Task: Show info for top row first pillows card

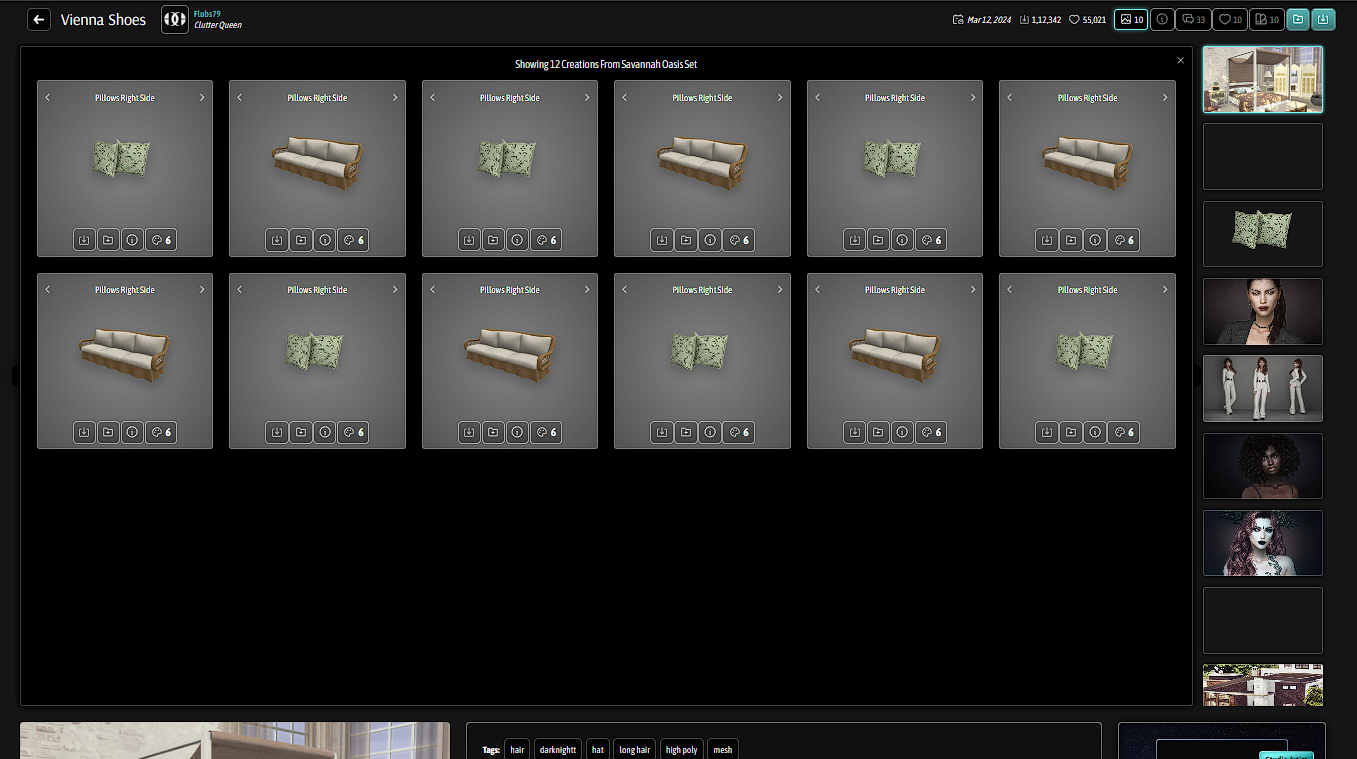Action: click(x=132, y=240)
